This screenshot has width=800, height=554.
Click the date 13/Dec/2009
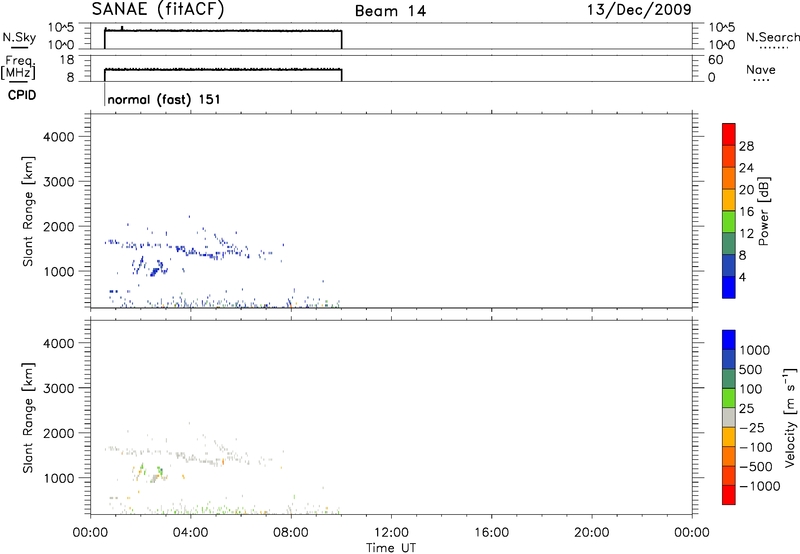[639, 9]
